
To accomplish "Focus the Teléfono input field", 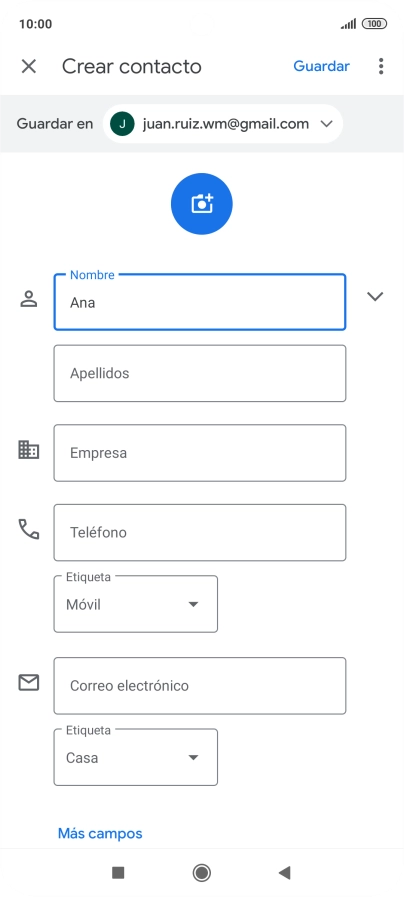I will [x=200, y=532].
